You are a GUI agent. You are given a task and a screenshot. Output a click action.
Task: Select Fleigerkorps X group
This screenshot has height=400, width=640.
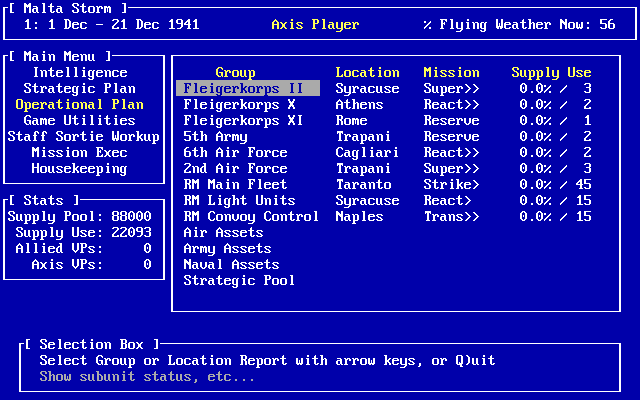pyautogui.click(x=239, y=104)
